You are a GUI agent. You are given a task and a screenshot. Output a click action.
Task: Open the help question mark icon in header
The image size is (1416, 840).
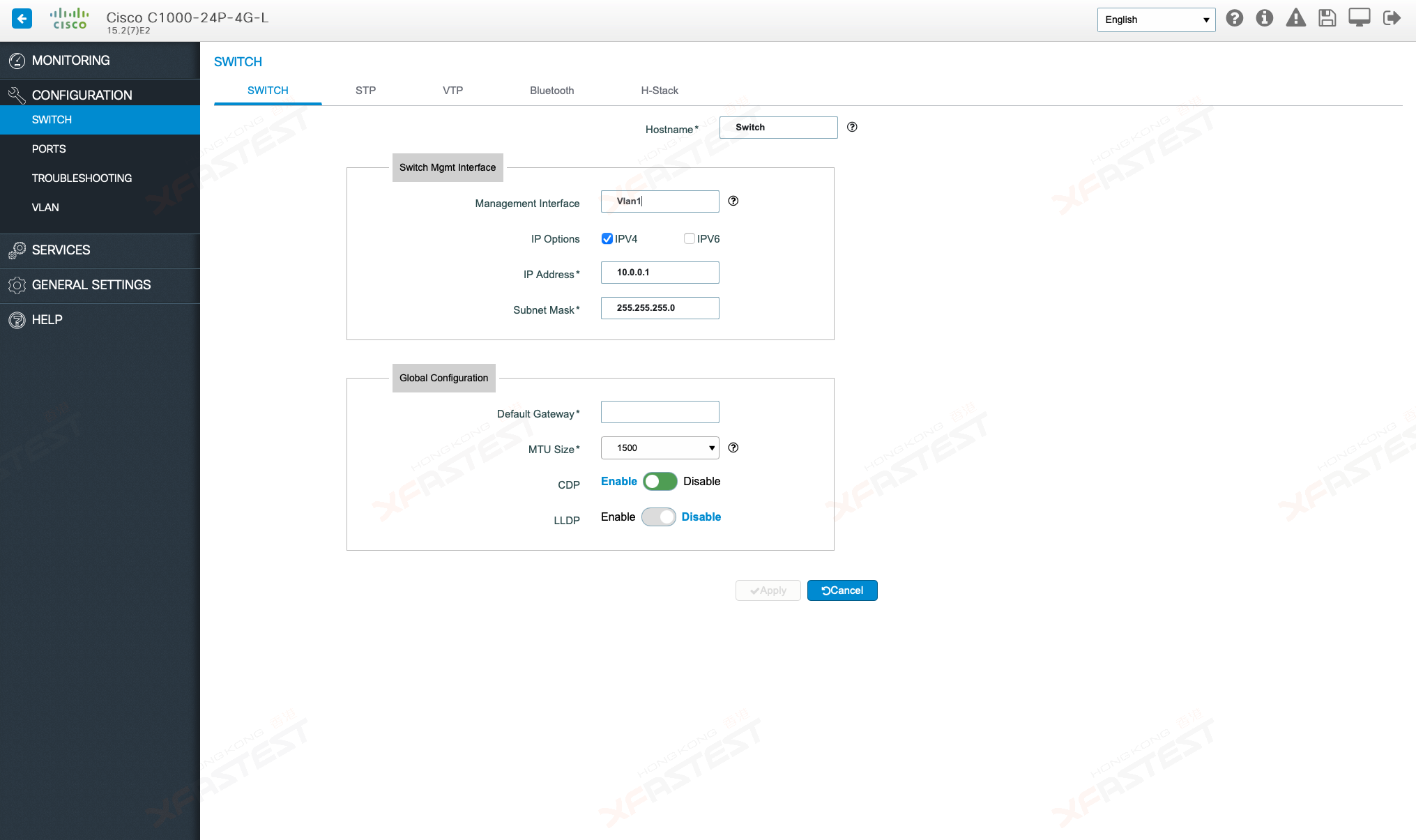pos(1234,18)
